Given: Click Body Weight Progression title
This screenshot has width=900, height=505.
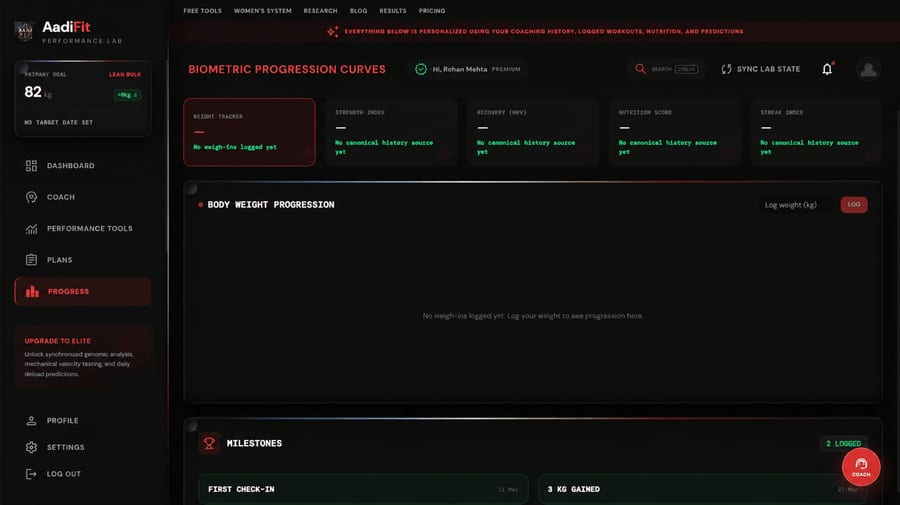Looking at the screenshot, I should 271,205.
